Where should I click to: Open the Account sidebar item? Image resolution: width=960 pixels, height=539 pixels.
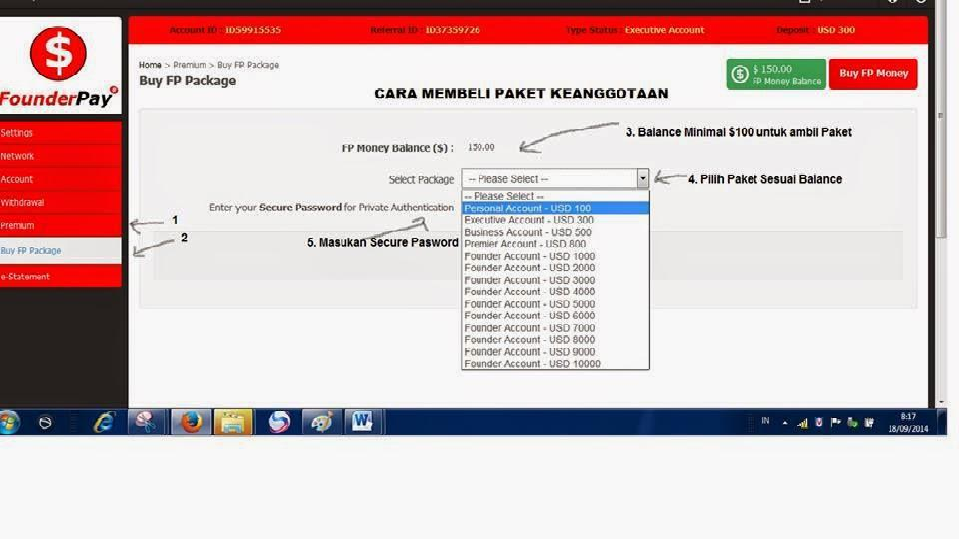point(61,179)
